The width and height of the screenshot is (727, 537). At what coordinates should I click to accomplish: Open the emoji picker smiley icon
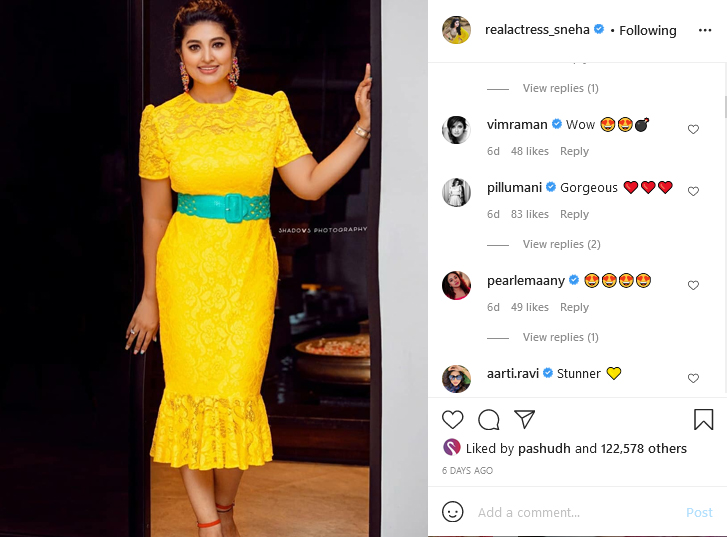pyautogui.click(x=453, y=512)
